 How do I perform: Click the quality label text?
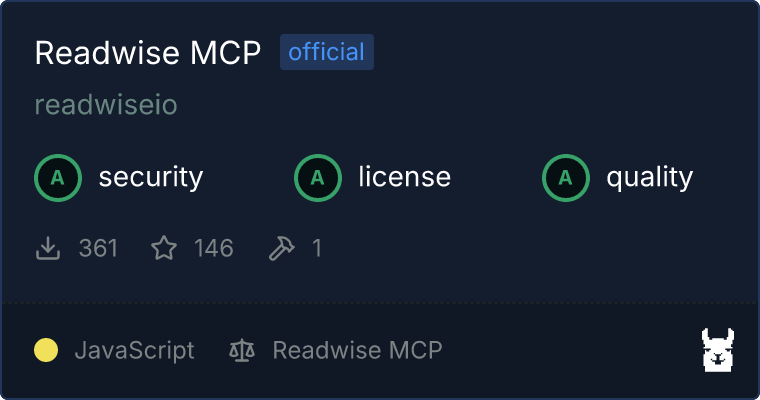pos(650,177)
